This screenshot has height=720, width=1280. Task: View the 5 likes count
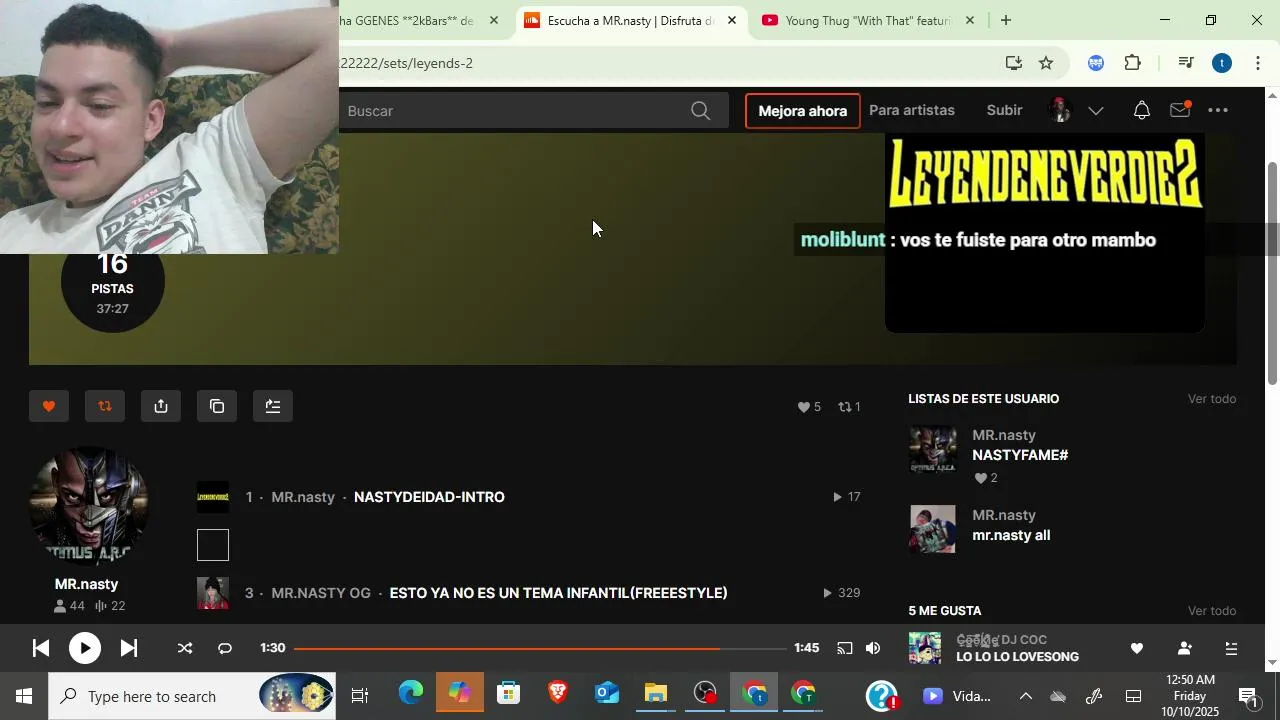click(x=809, y=407)
